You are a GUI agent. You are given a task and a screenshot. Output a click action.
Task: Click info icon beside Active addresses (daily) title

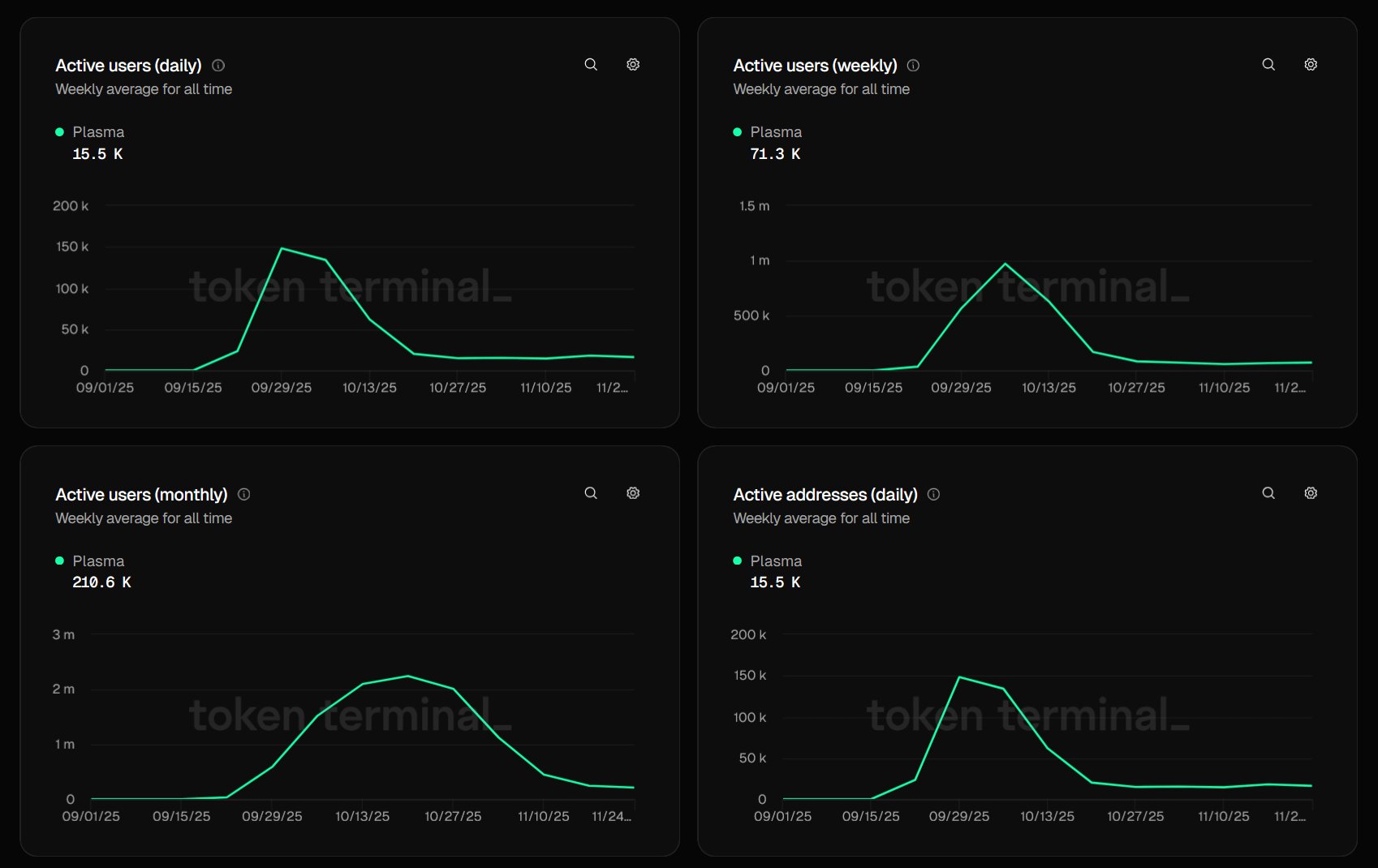933,494
